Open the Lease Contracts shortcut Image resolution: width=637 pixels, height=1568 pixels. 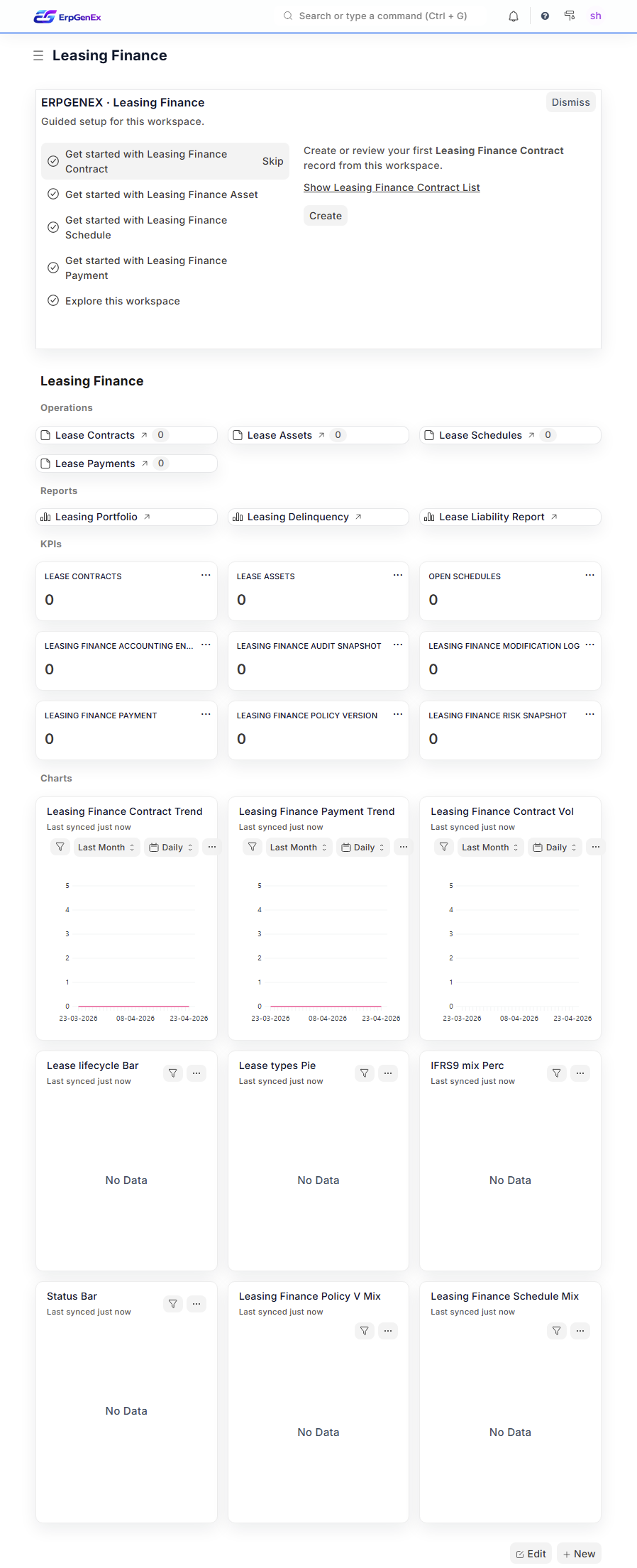[x=126, y=435]
